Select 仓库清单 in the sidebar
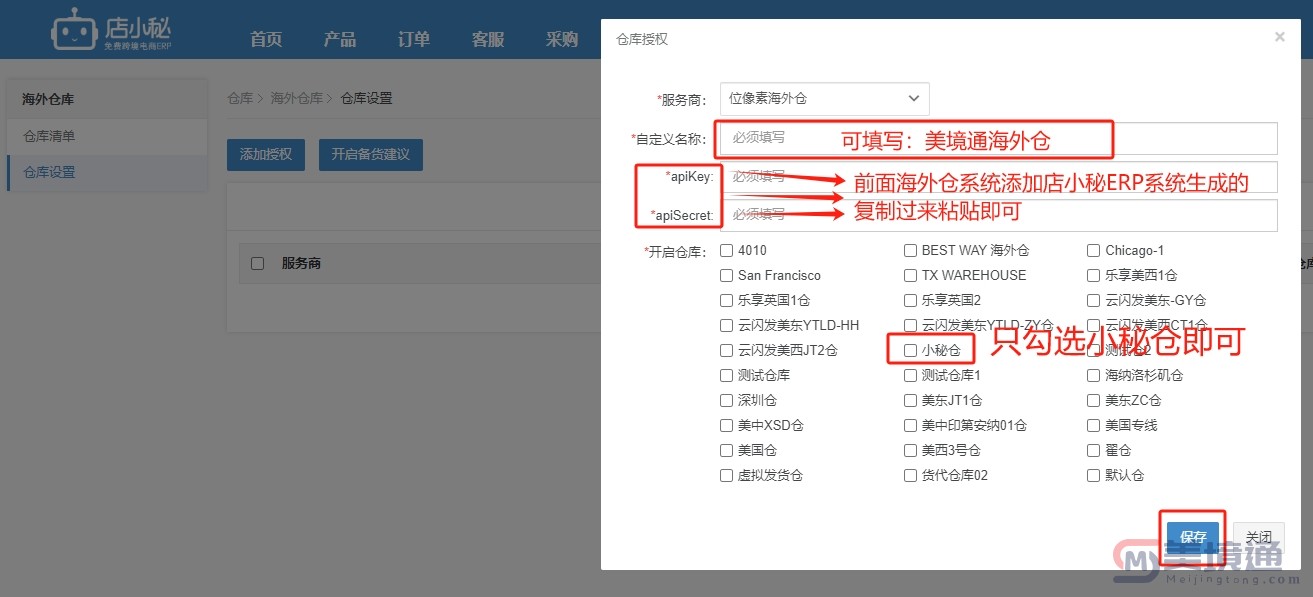The width and height of the screenshot is (1313, 597). [107, 136]
